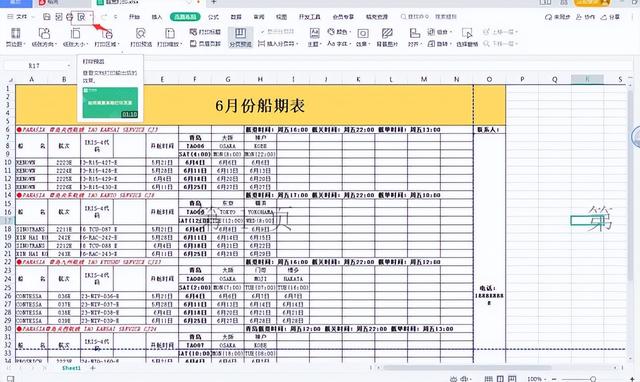This screenshot has height=382, width=640.
Task: Click the 联系人 cell in column O
Action: click(x=489, y=129)
